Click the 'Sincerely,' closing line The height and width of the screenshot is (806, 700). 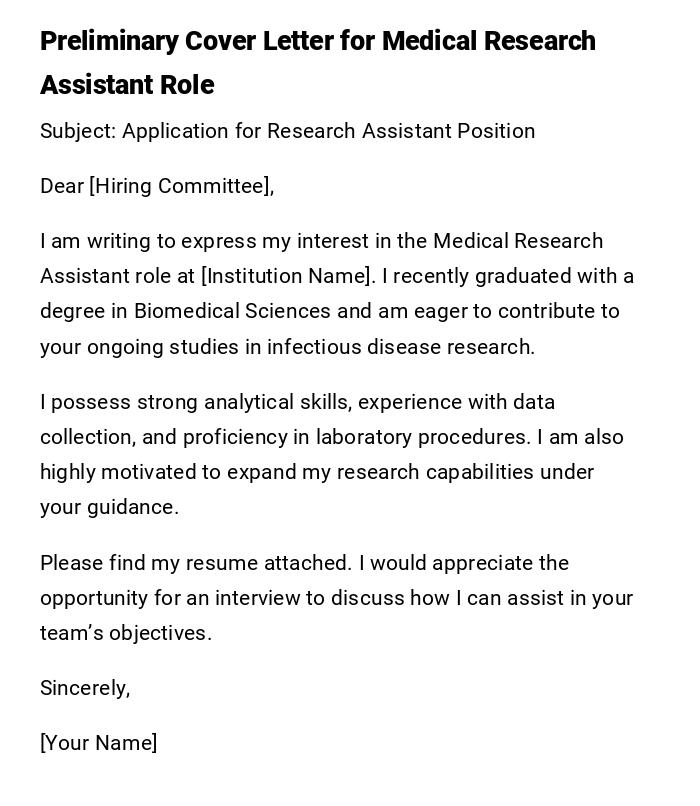click(x=85, y=688)
